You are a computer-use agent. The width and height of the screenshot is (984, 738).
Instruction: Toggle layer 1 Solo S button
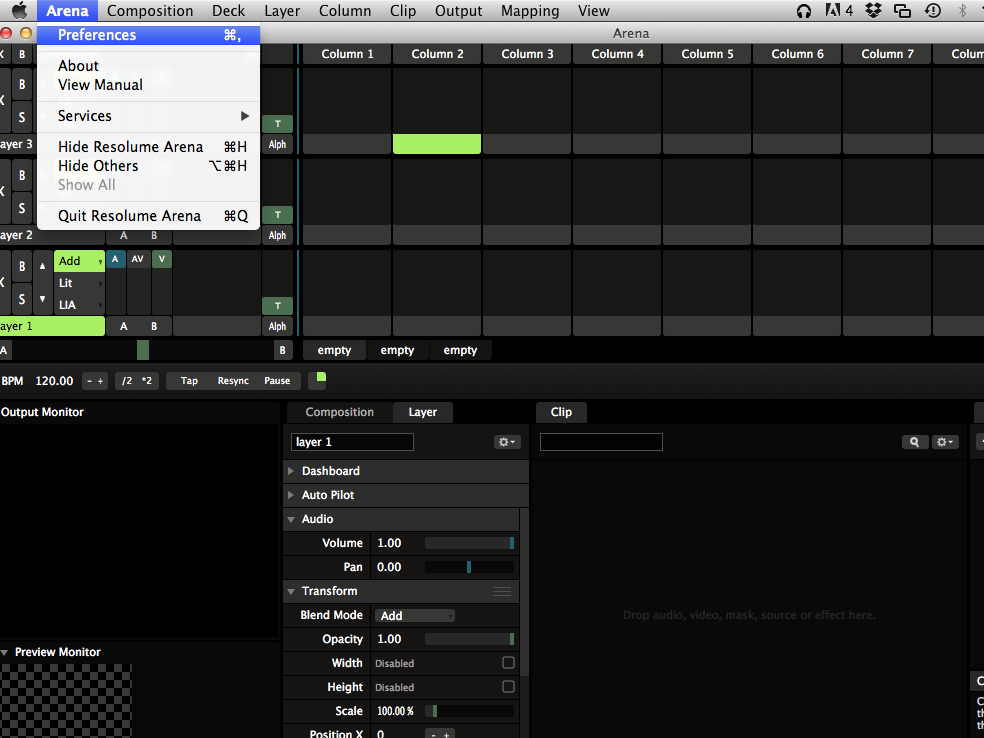22,299
